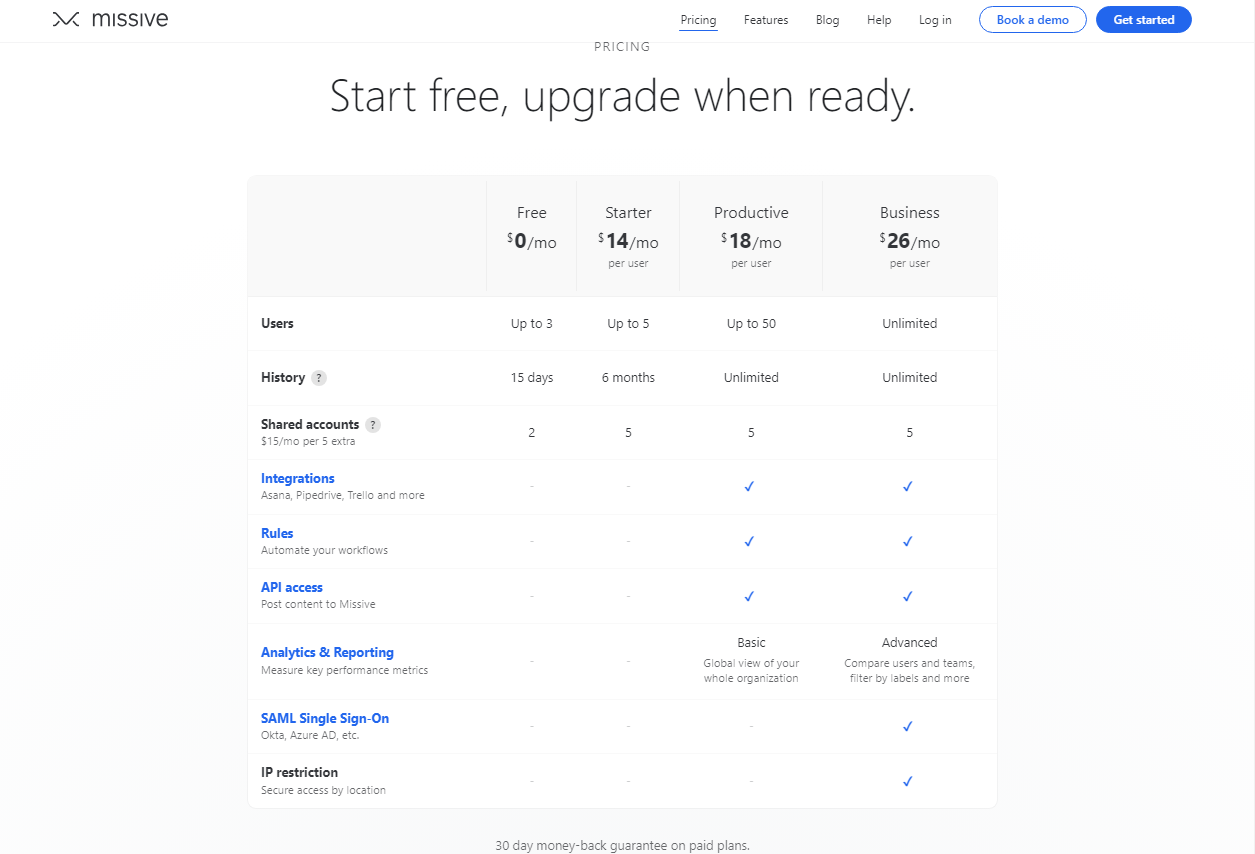Click the Business plan IP restriction checkmark

point(908,781)
